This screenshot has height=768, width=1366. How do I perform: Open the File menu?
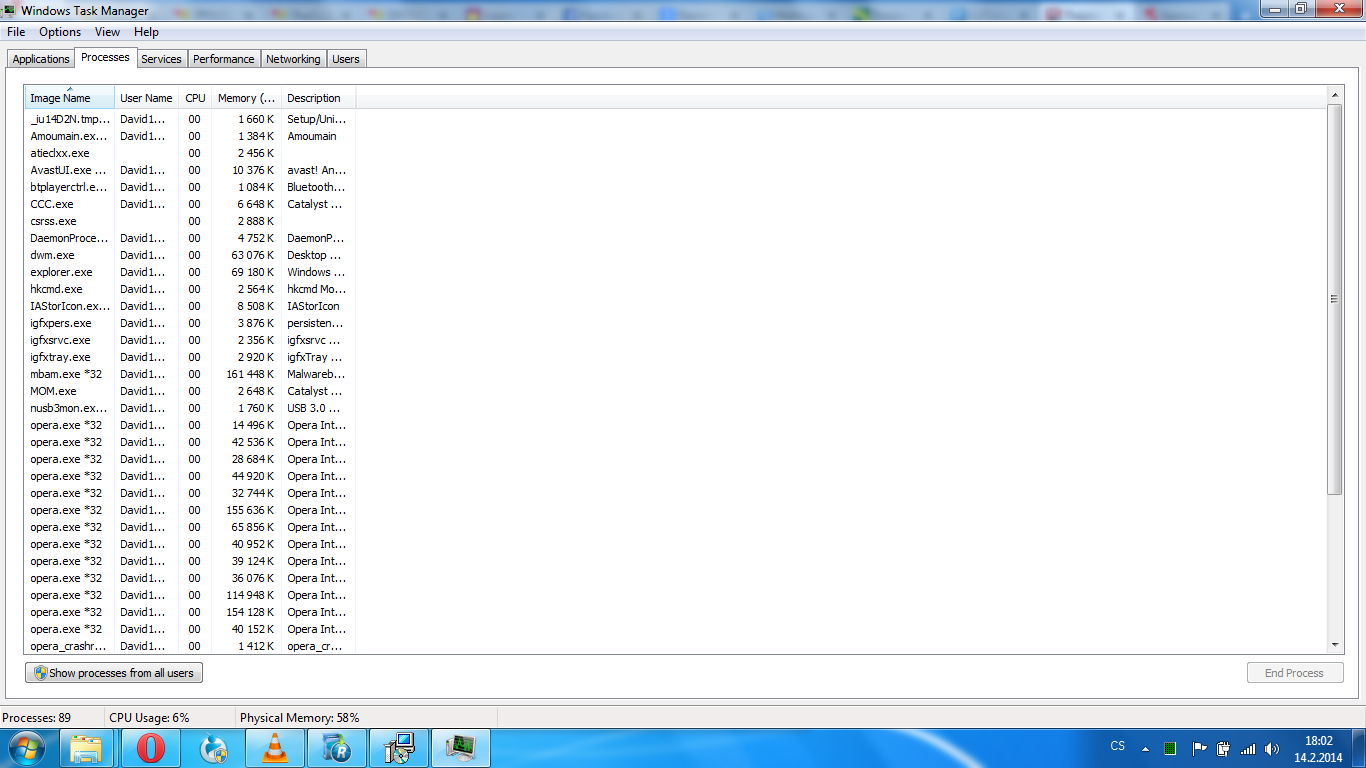(x=16, y=32)
